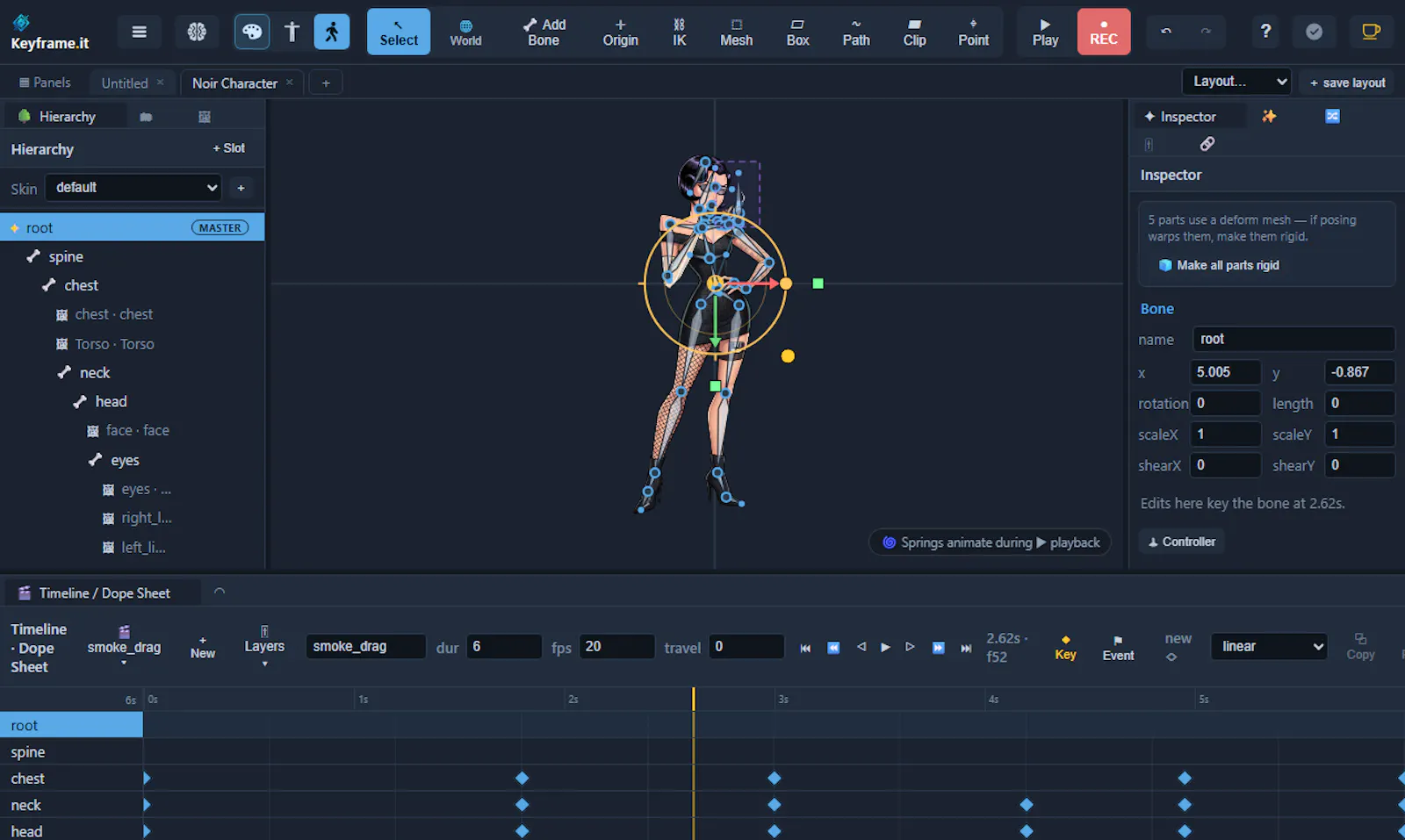Choose the Path tool
Image resolution: width=1405 pixels, height=840 pixels.
point(856,32)
